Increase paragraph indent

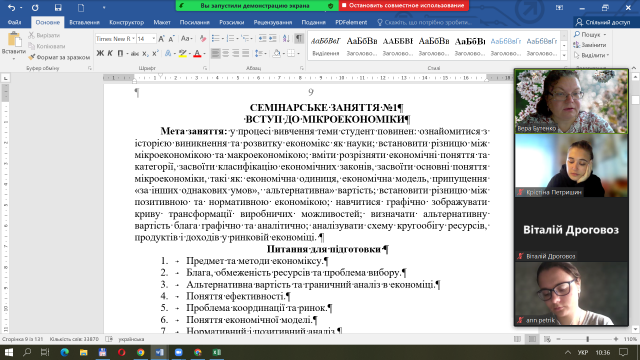click(x=273, y=39)
